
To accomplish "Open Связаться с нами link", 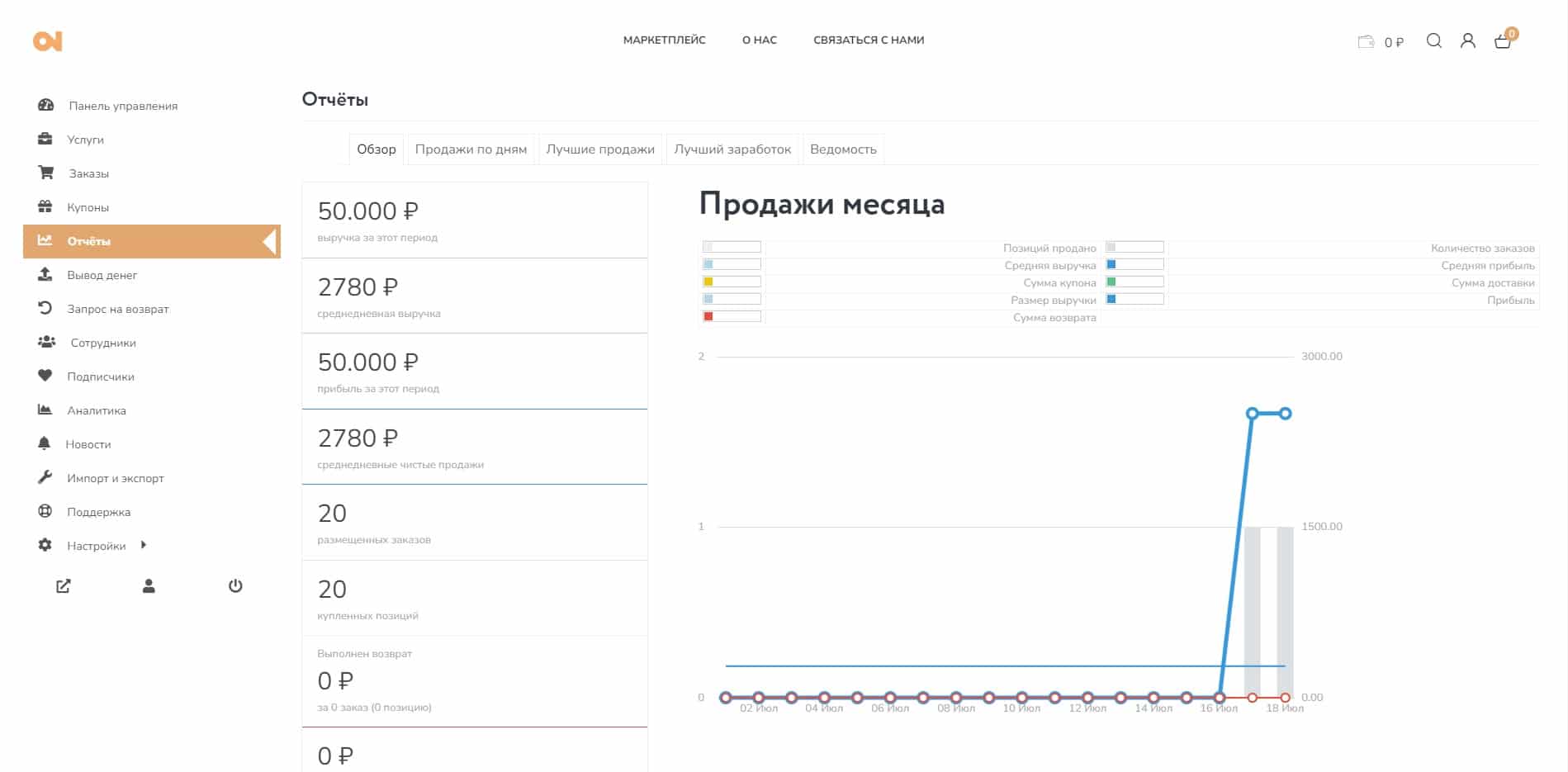I will (x=869, y=40).
